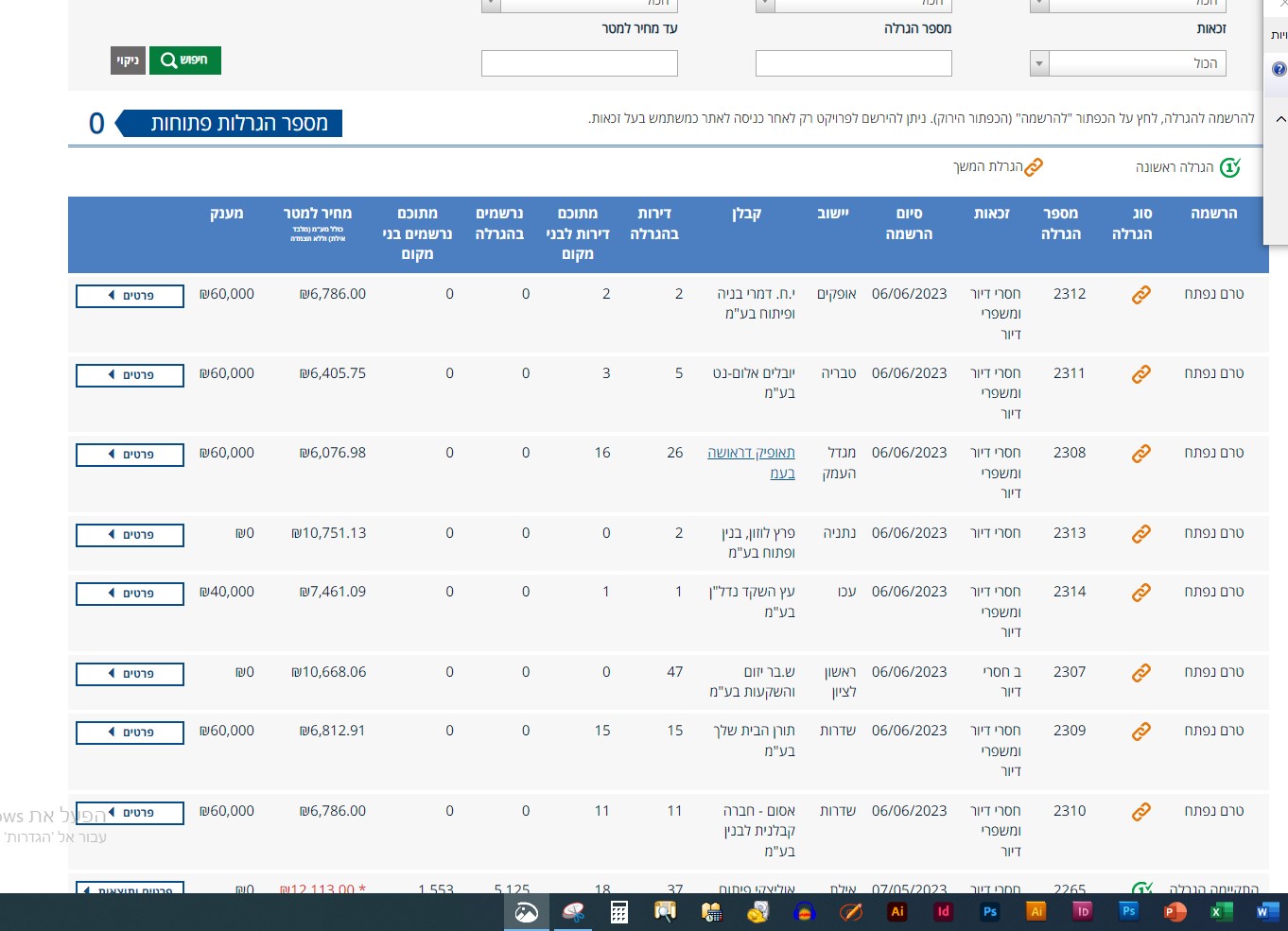Click into the עד מחיר למטר field

pos(579,63)
